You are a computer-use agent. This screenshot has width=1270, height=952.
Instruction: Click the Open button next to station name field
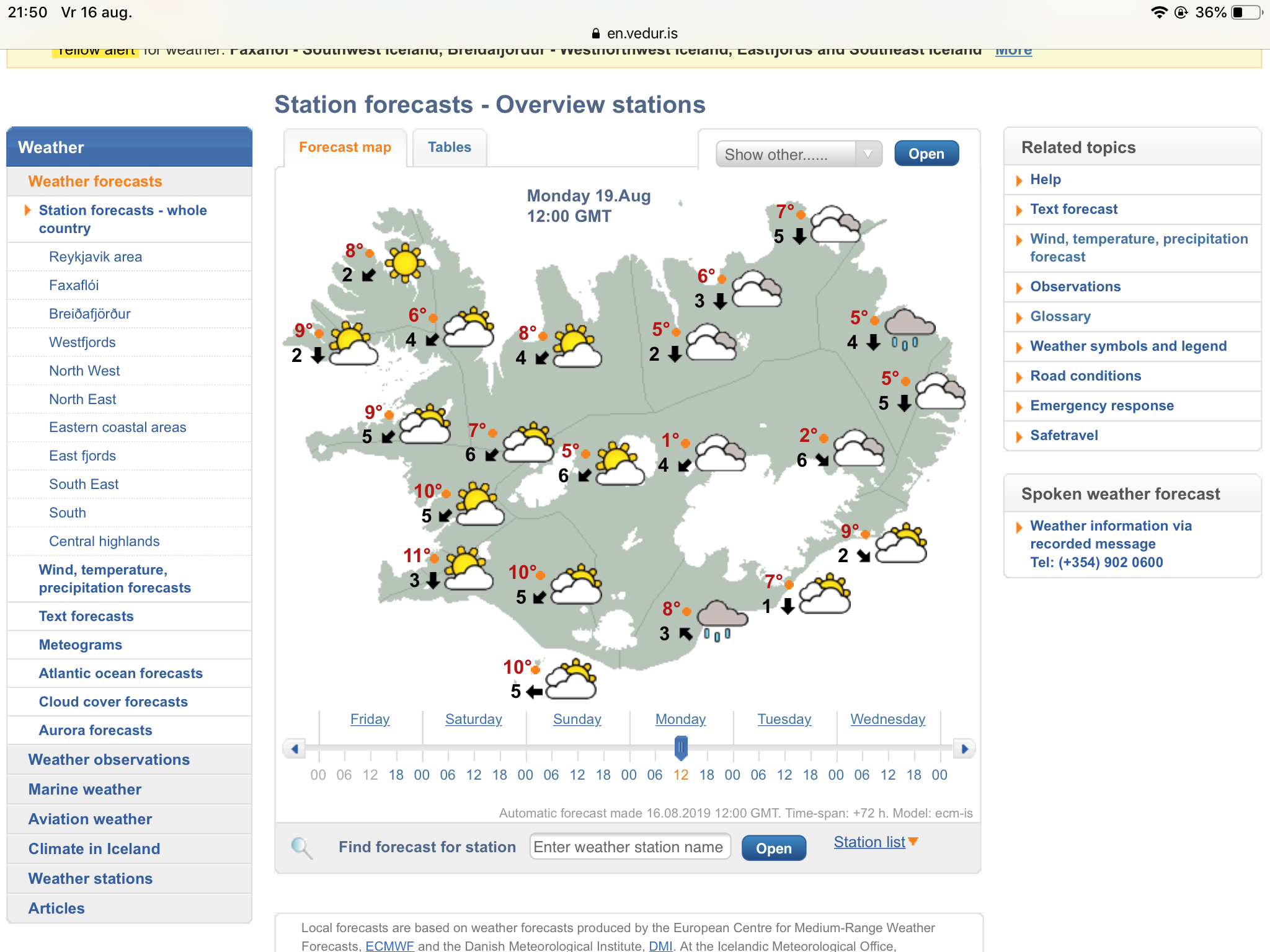(774, 848)
